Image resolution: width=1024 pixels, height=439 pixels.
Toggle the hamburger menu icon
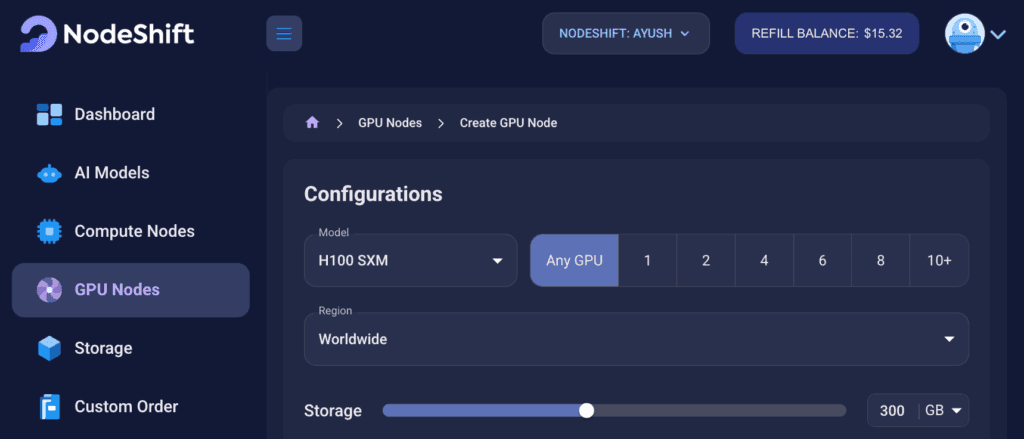click(x=284, y=33)
